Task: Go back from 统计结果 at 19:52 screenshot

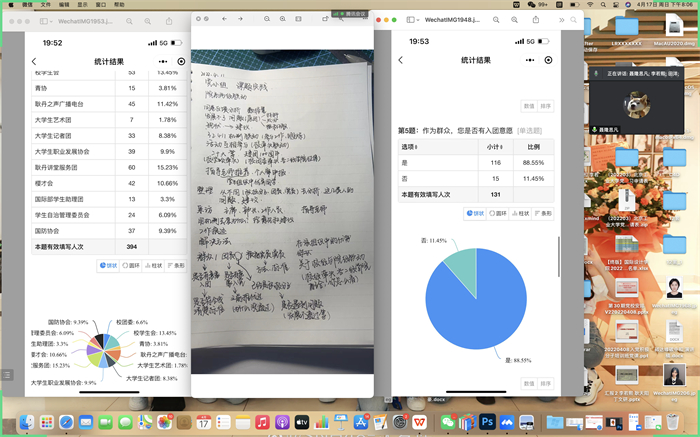Action: point(34,62)
